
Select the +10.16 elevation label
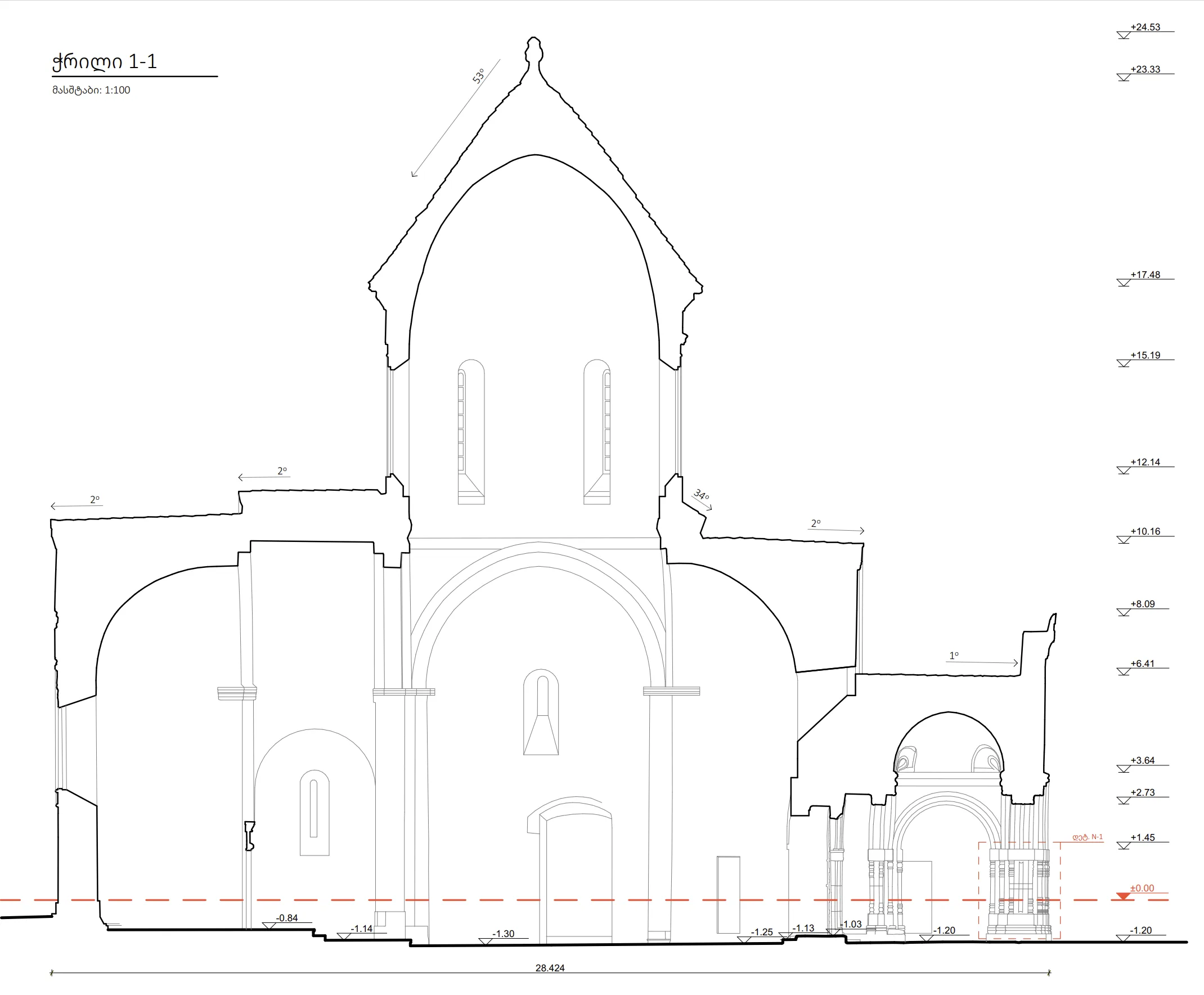pos(1145,531)
